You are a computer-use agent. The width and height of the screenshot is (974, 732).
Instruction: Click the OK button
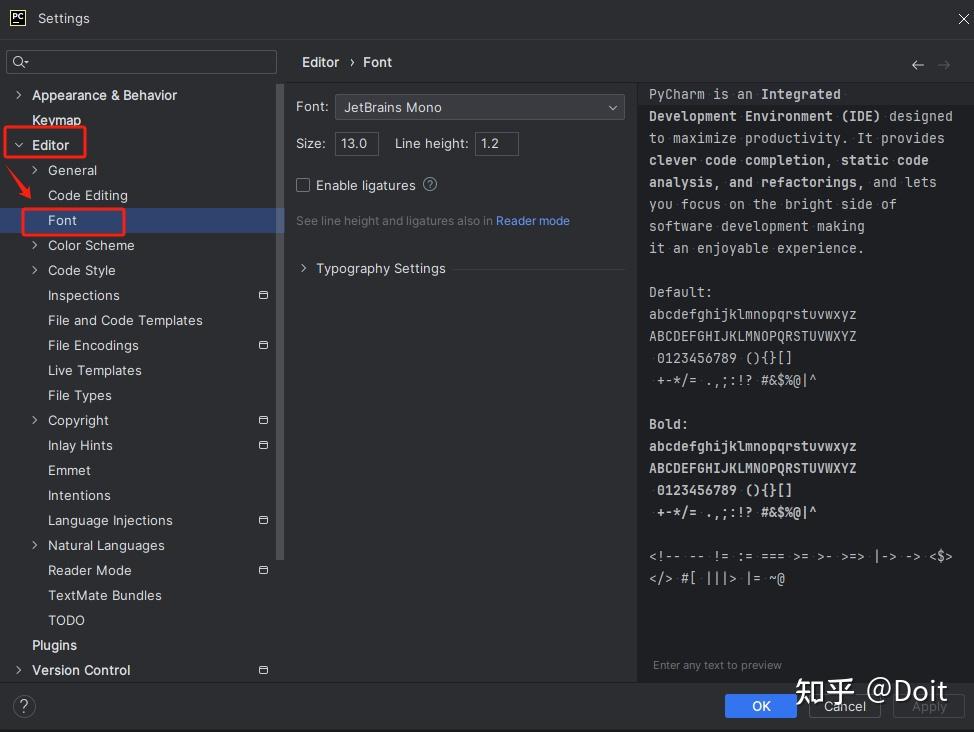point(760,706)
